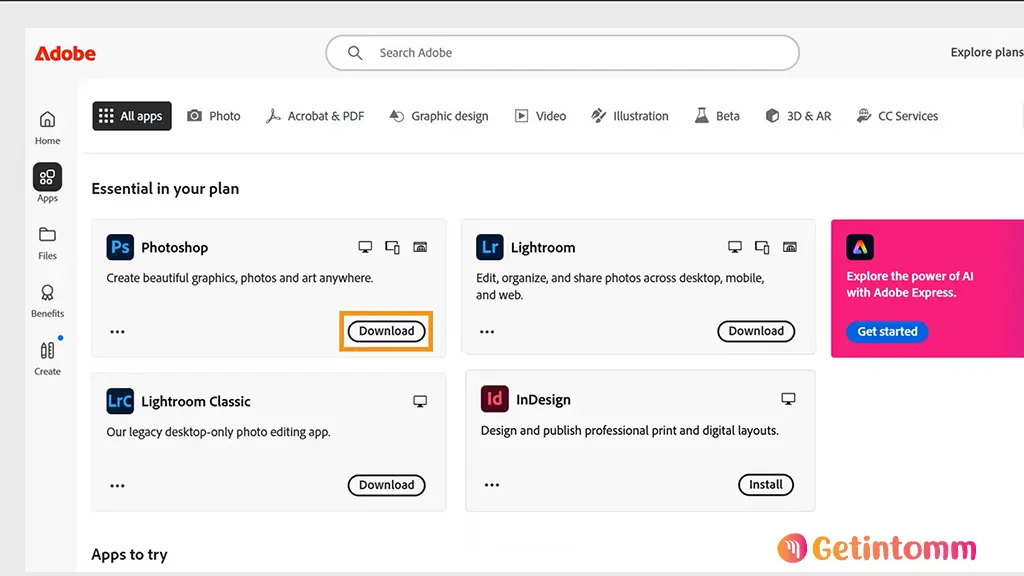Open Benefits in sidebar
The width and height of the screenshot is (1024, 576).
click(x=47, y=301)
